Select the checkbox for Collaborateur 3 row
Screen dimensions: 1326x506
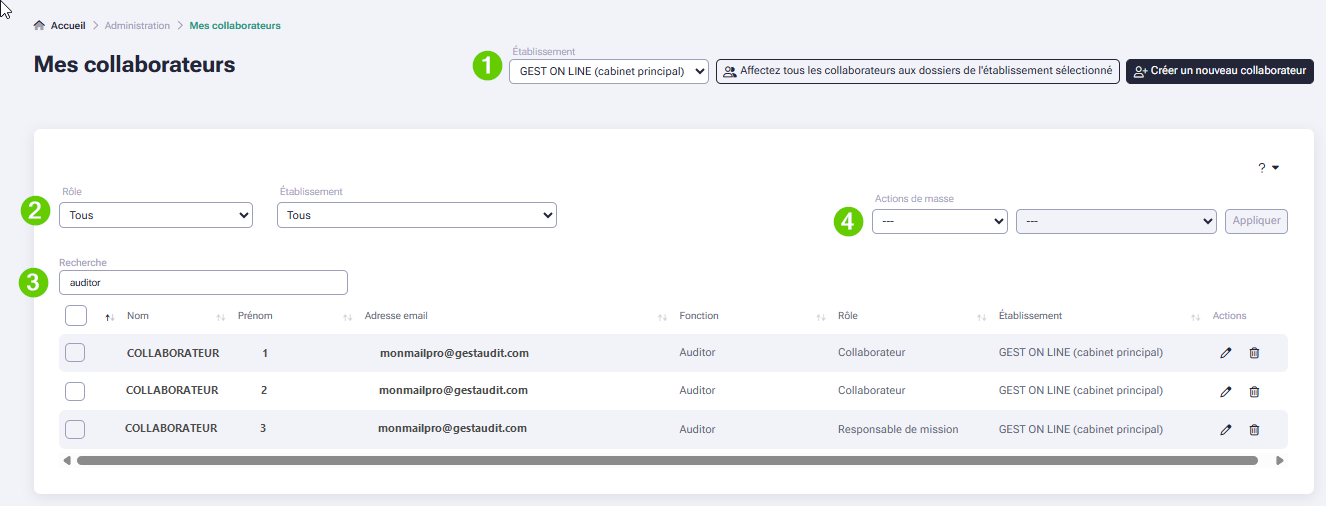point(75,430)
